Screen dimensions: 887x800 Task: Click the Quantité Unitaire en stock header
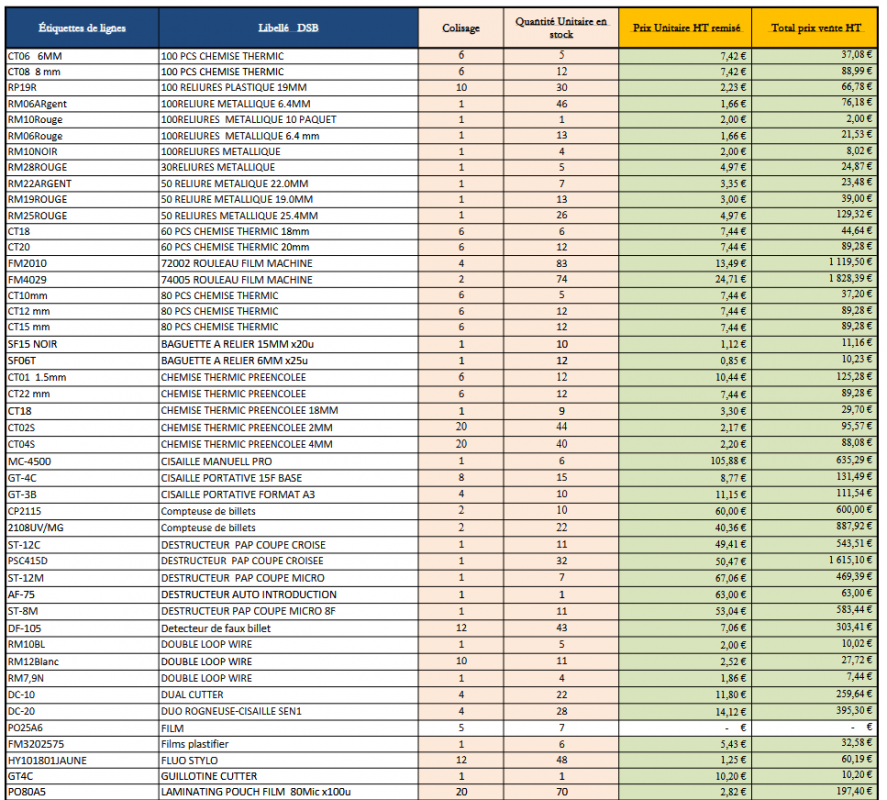coord(561,28)
